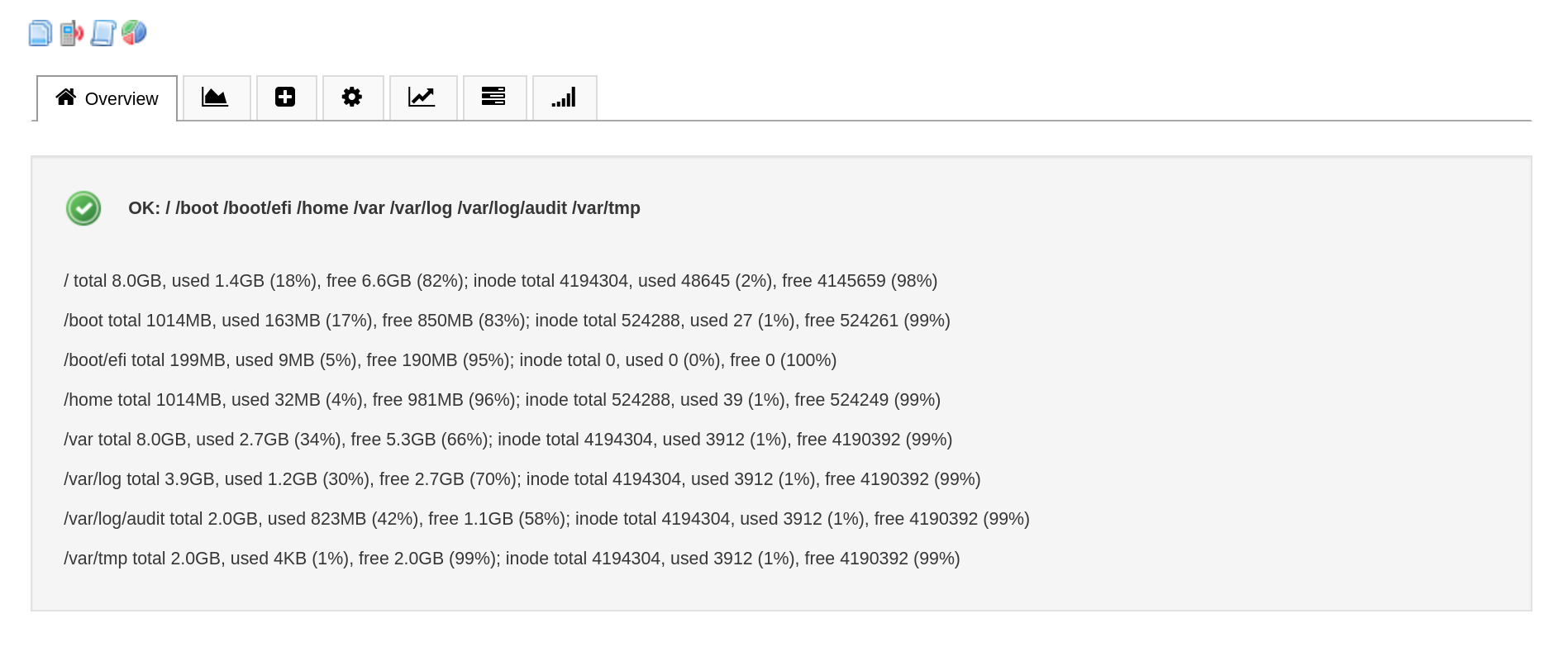Open the server stack icon tab
Screen dimensions: 1568x647
[494, 98]
